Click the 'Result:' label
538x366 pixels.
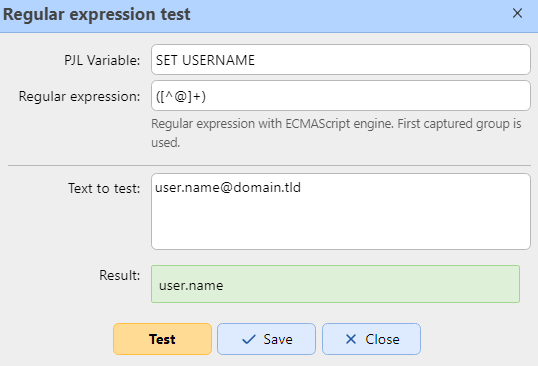click(x=120, y=275)
